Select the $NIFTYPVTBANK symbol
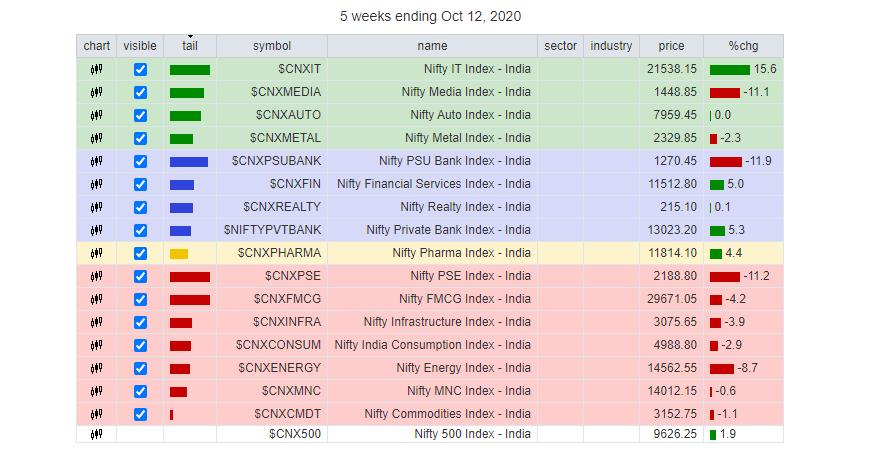This screenshot has height=457, width=881. [x=273, y=230]
